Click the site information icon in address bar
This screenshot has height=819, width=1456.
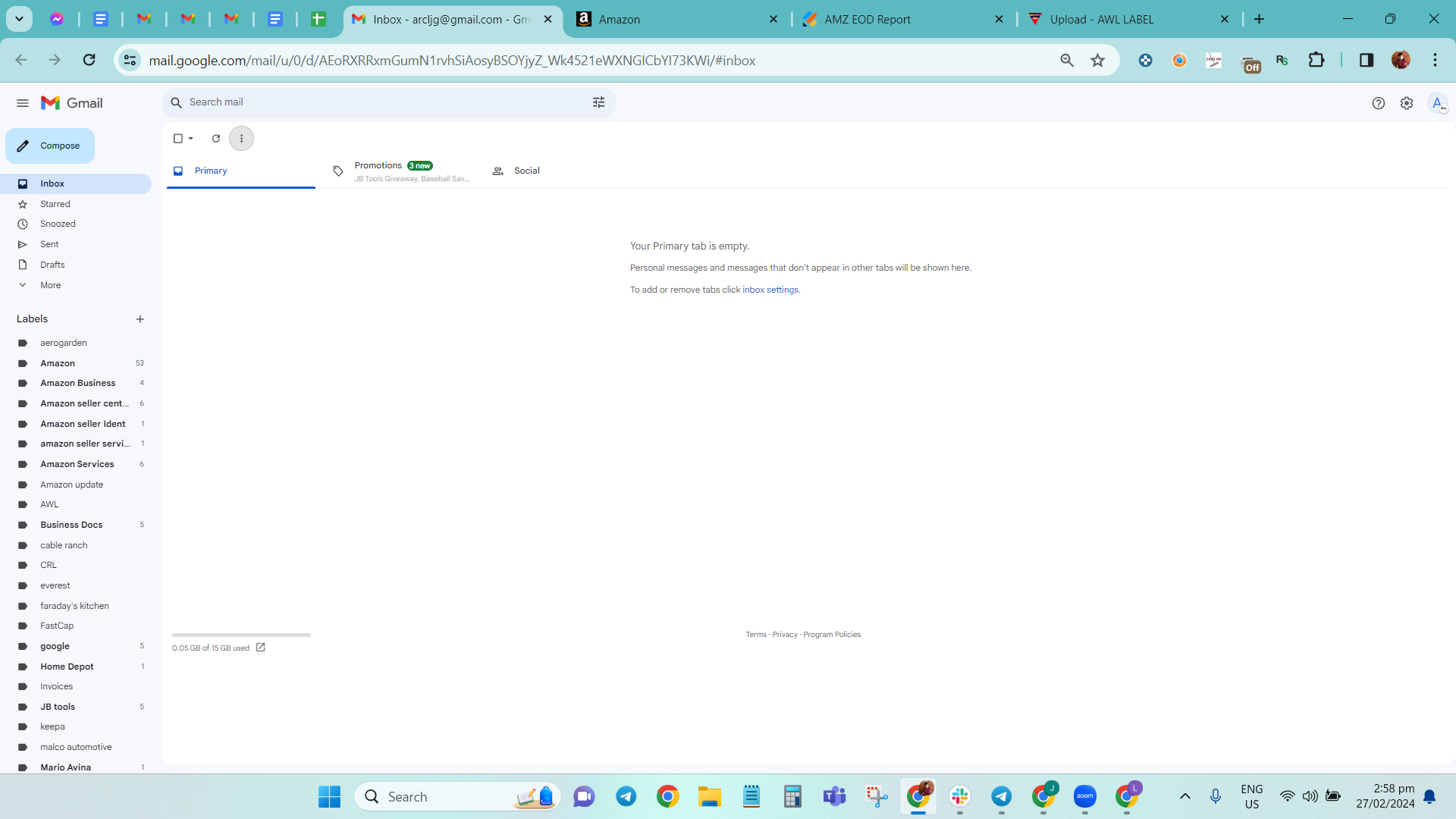(x=130, y=60)
